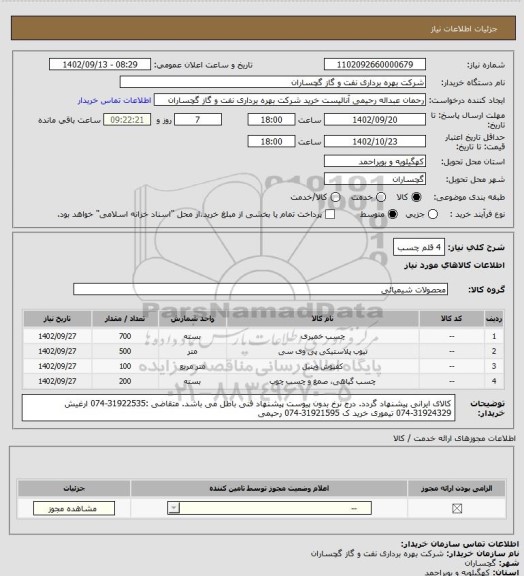The image size is (524, 576).
Task: Click the تعداد / مقدار column header
Action: 125,318
